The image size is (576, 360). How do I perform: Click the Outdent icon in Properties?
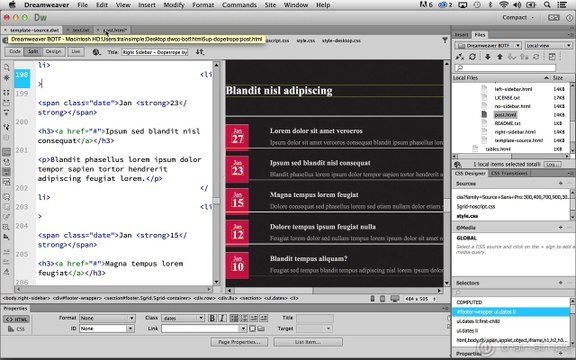[253, 318]
